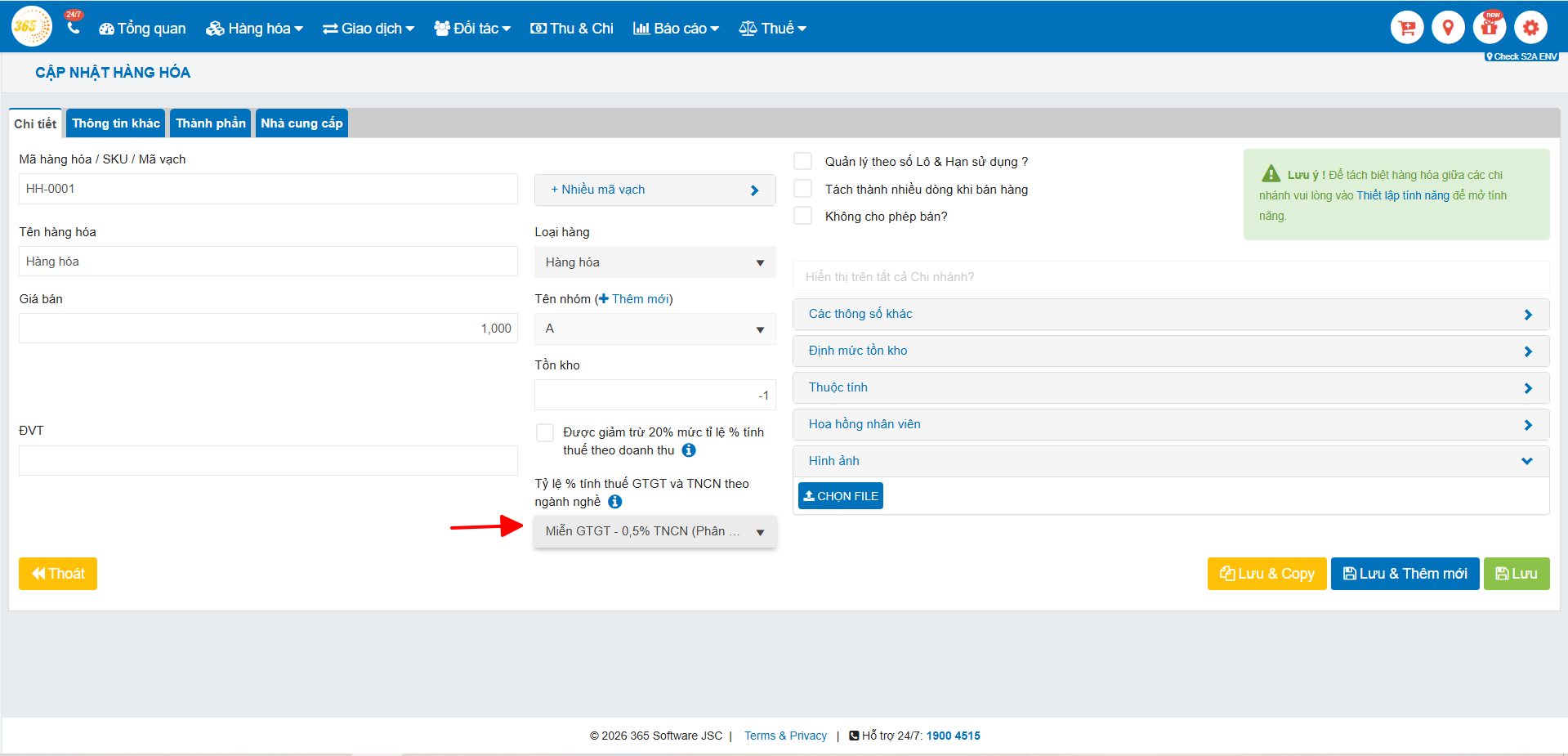Click the 24/7 phone support icon
Screen dimensions: 1568x756
74,27
